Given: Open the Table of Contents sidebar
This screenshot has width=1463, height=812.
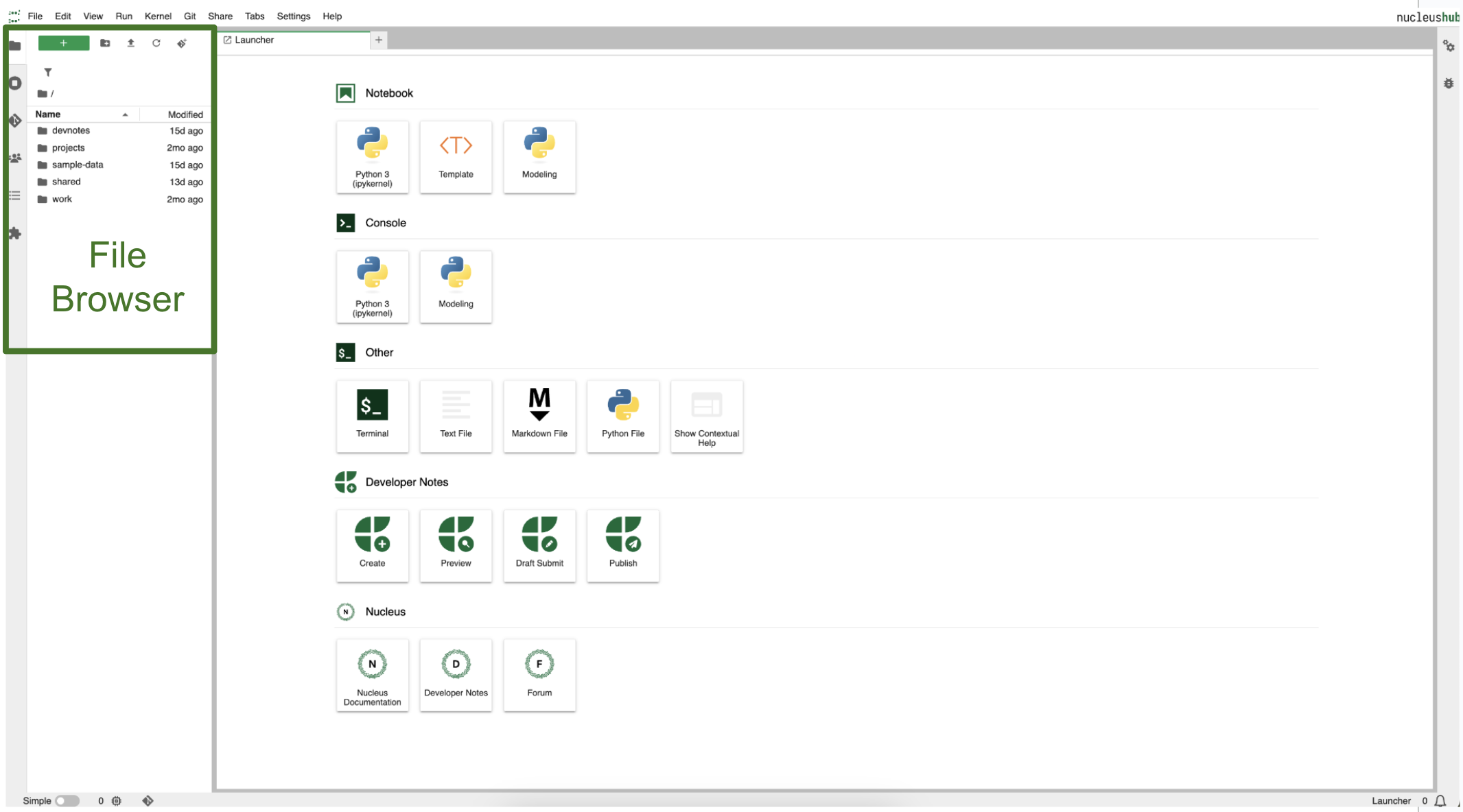Looking at the screenshot, I should [15, 195].
